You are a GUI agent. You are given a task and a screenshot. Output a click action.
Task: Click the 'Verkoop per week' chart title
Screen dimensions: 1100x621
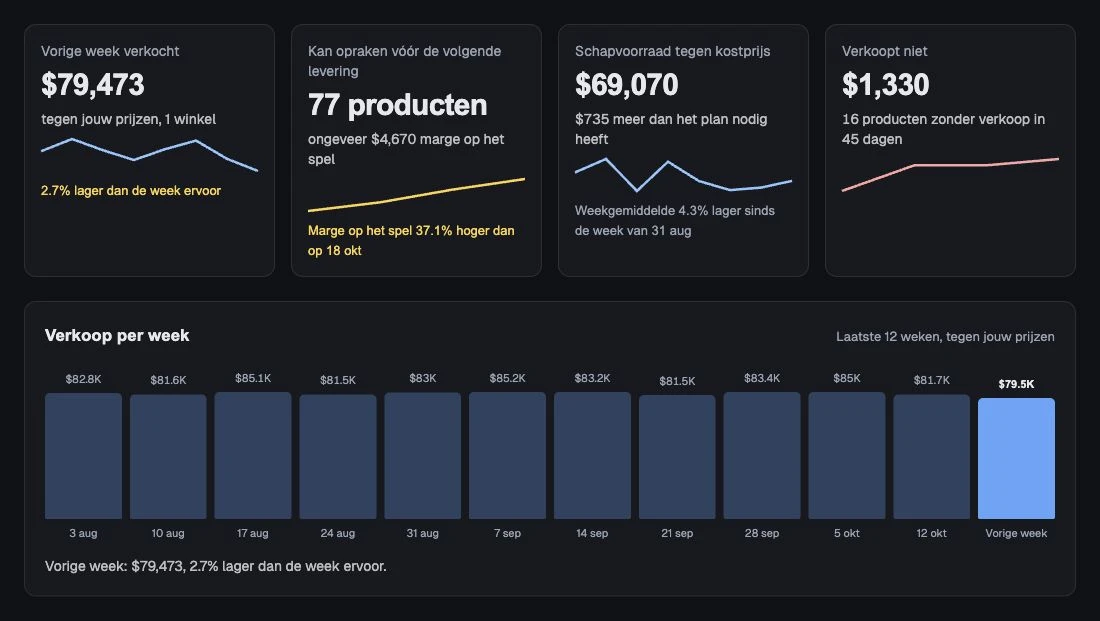point(117,335)
